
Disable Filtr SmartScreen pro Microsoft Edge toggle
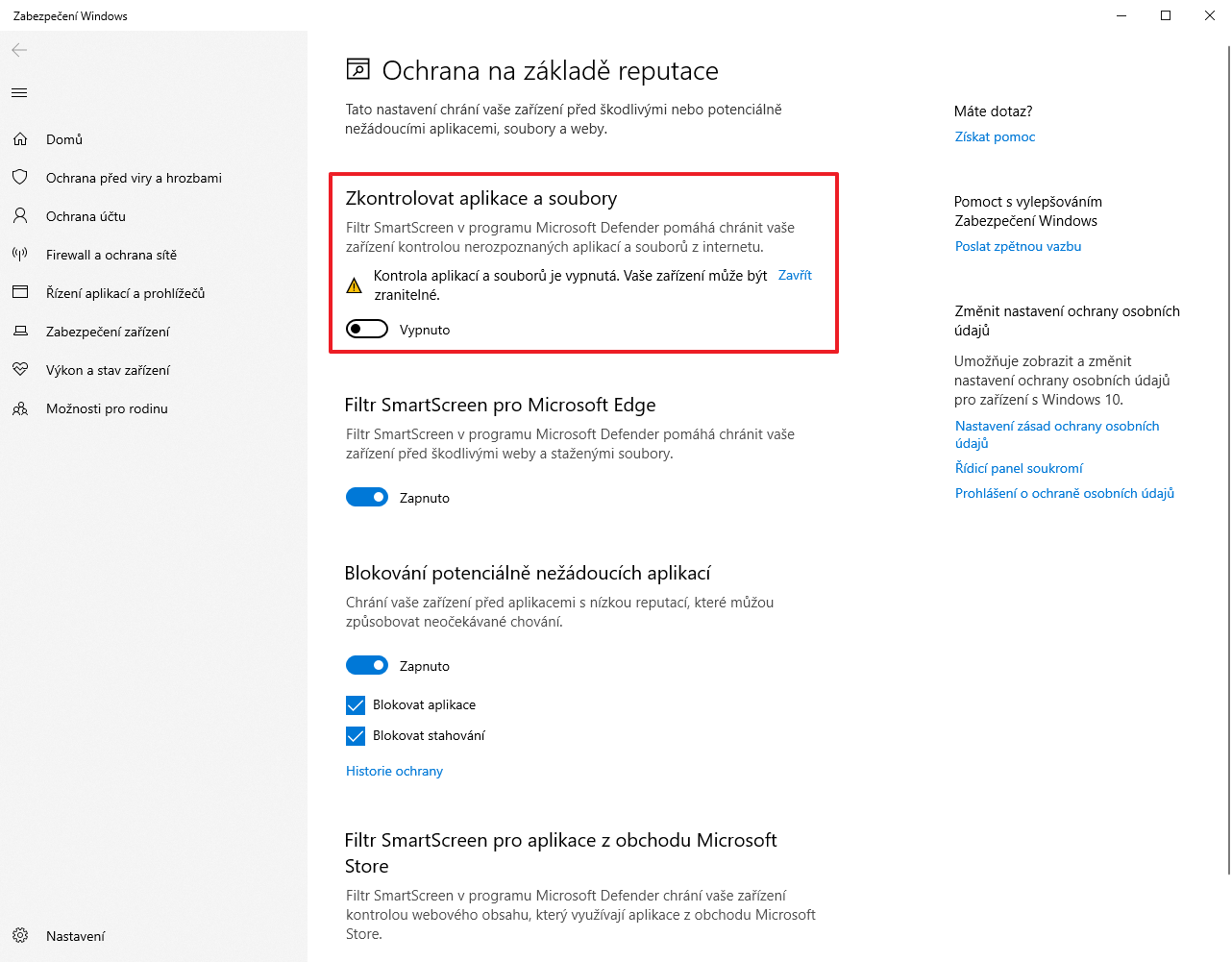click(366, 497)
